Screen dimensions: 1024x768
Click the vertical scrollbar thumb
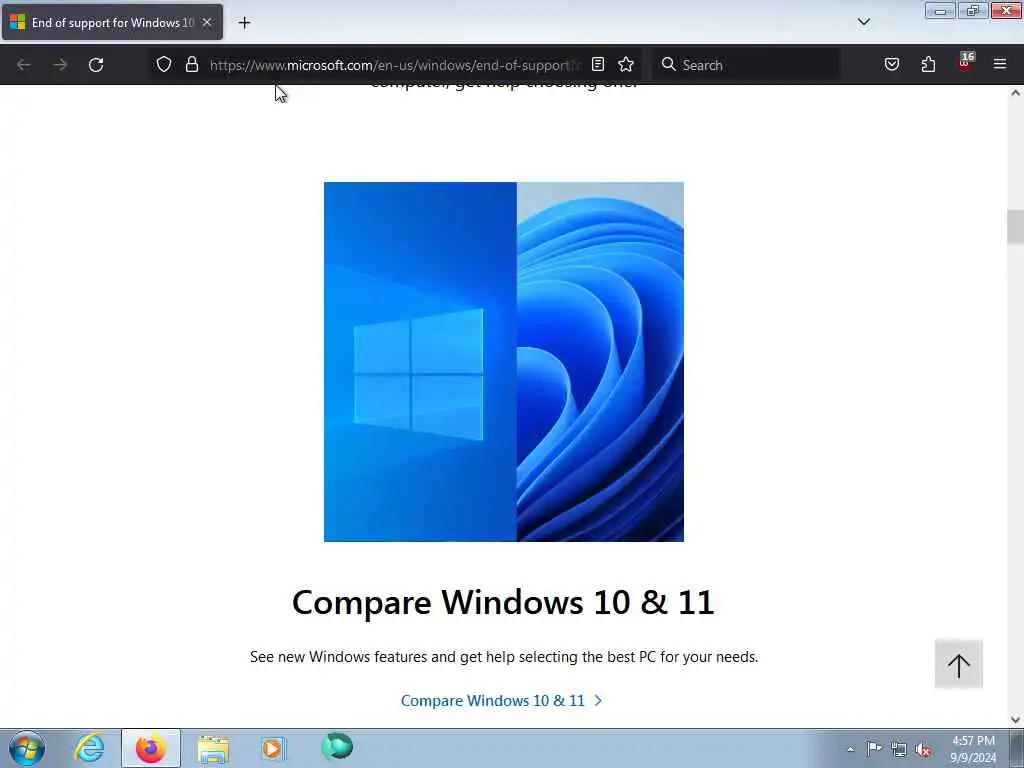(1015, 227)
